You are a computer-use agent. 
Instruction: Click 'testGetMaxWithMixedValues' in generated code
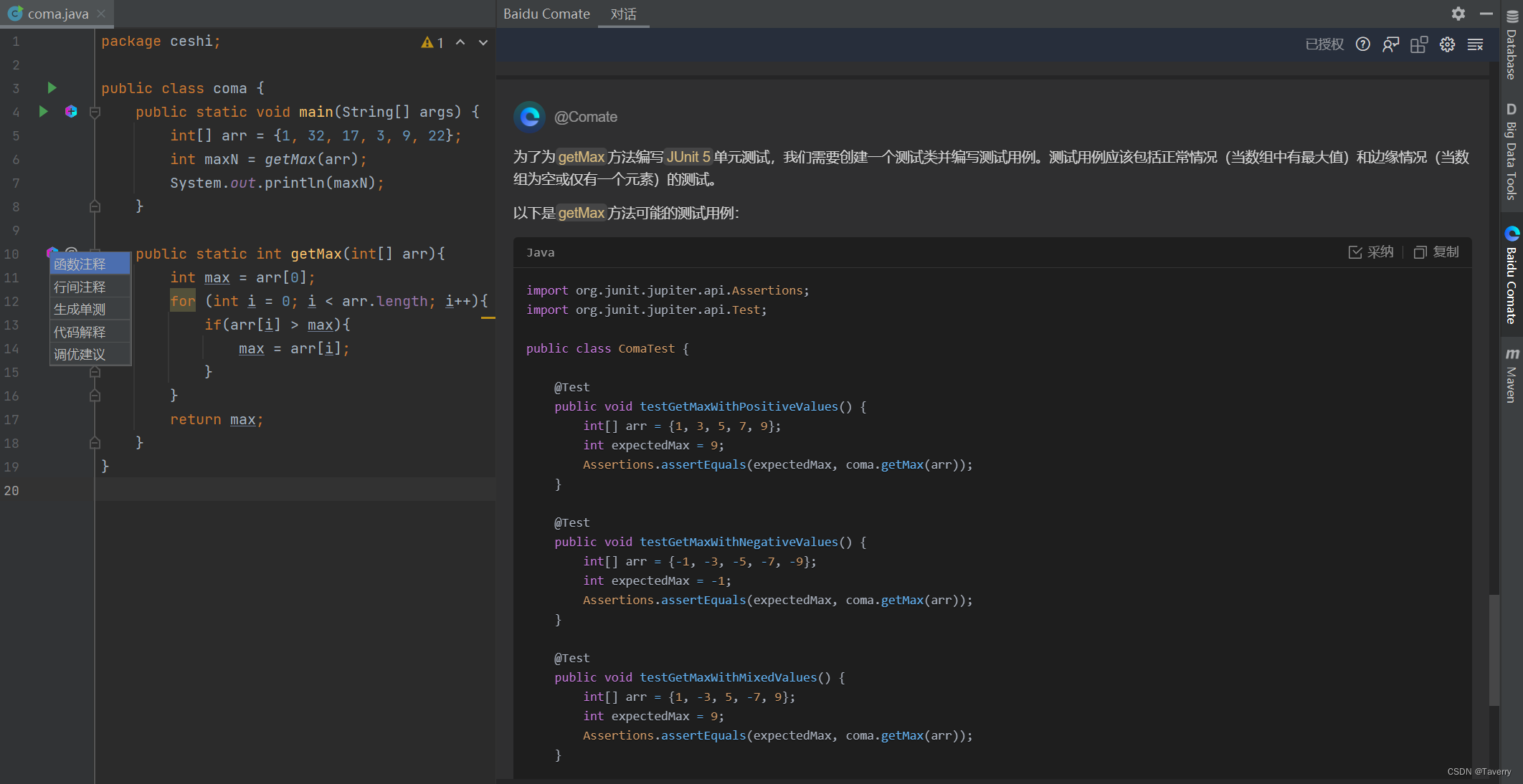[728, 677]
